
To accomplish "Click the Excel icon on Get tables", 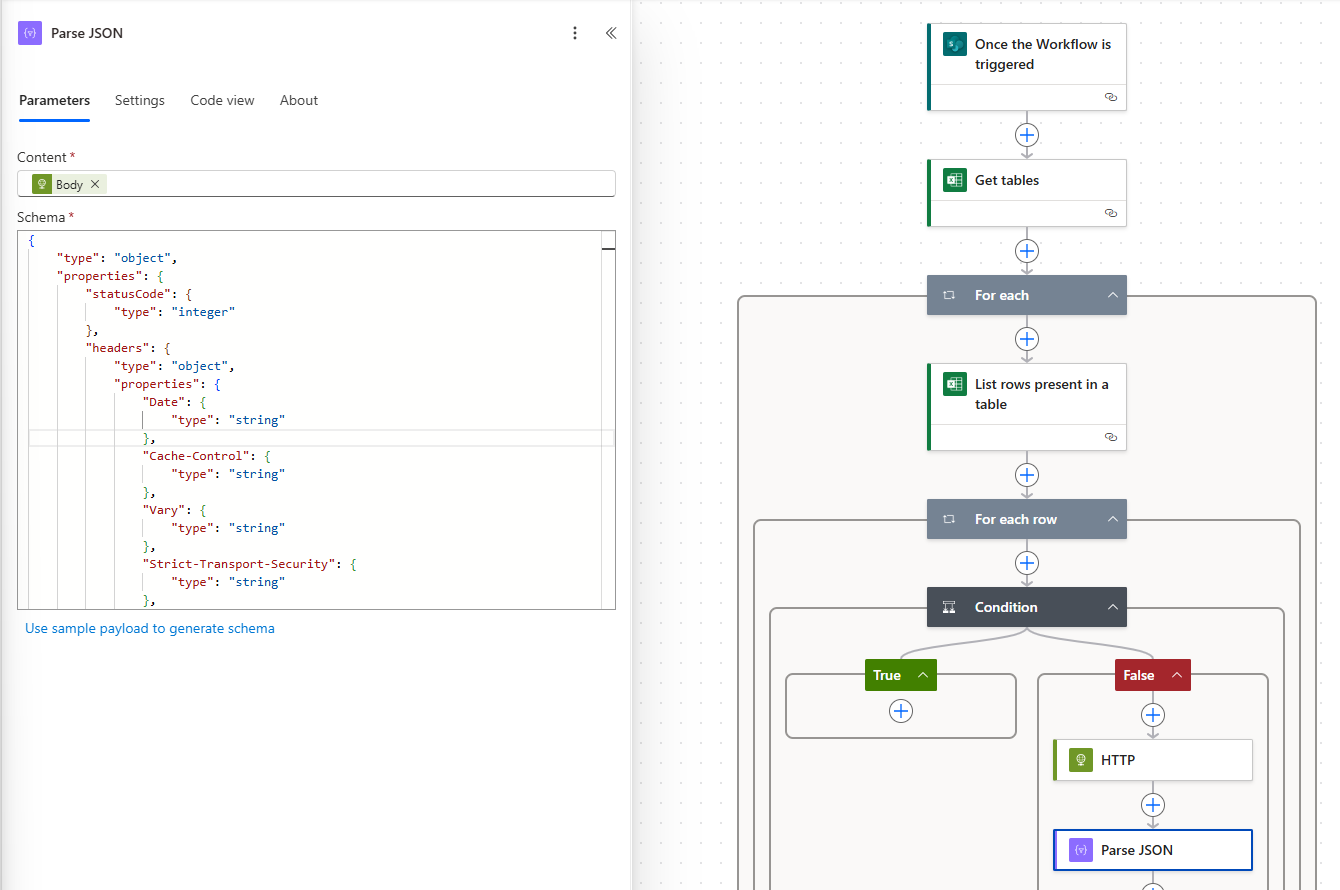I will 955,180.
